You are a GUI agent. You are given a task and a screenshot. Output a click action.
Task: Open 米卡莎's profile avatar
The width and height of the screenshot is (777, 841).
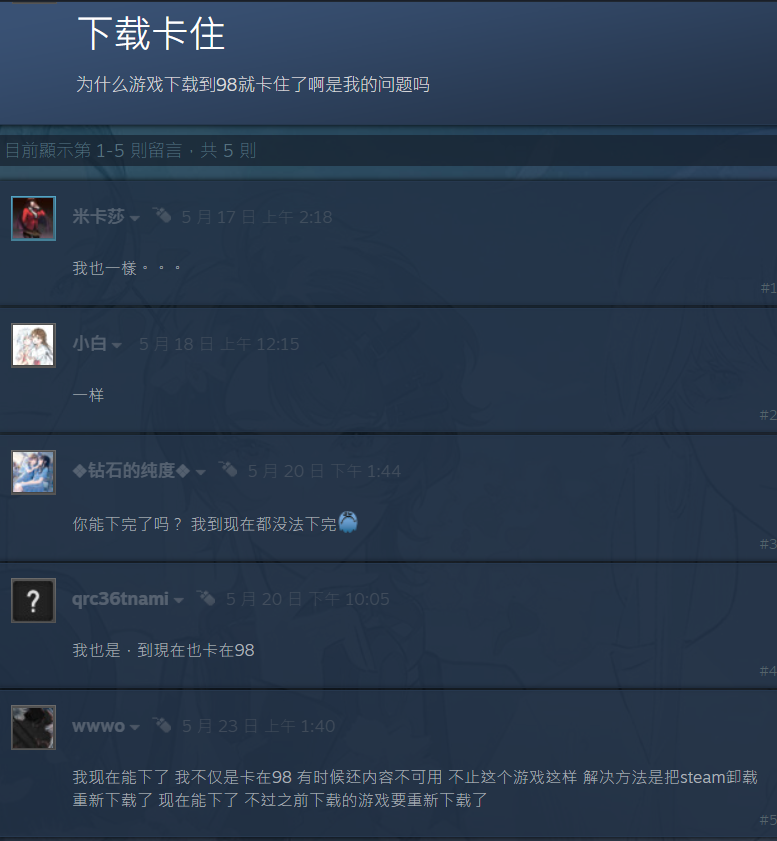pyautogui.click(x=33, y=218)
